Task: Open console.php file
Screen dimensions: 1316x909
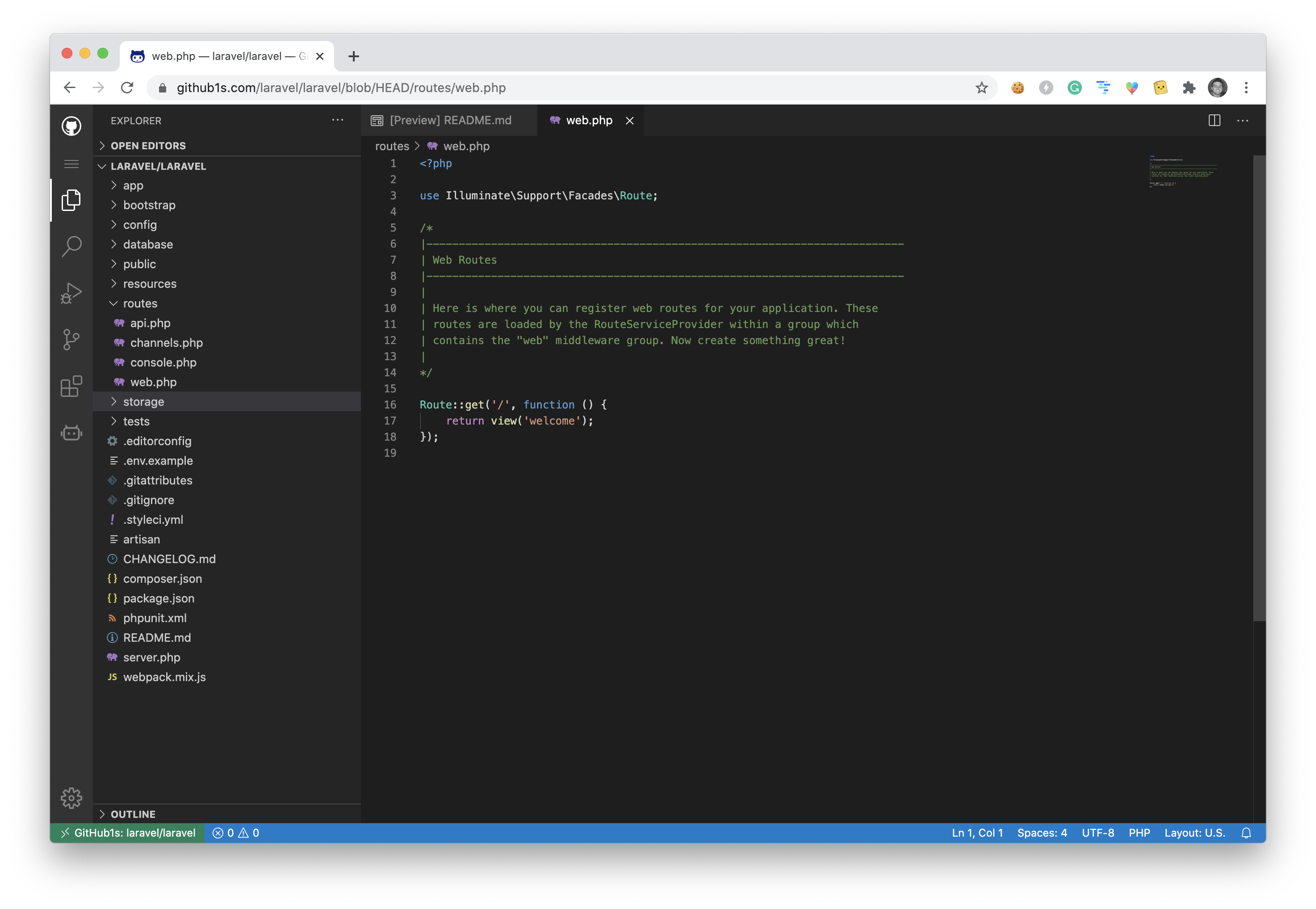Action: click(226, 362)
